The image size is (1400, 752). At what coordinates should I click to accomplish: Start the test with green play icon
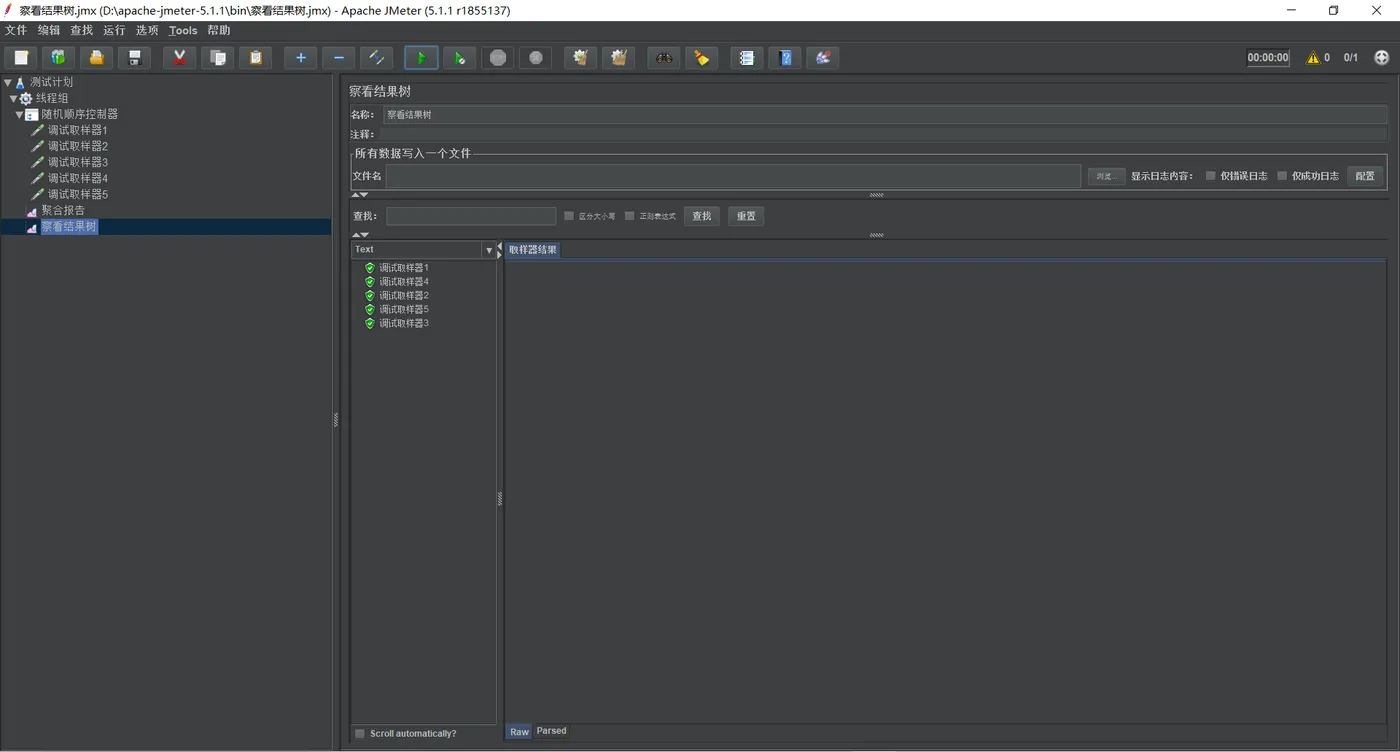point(421,58)
